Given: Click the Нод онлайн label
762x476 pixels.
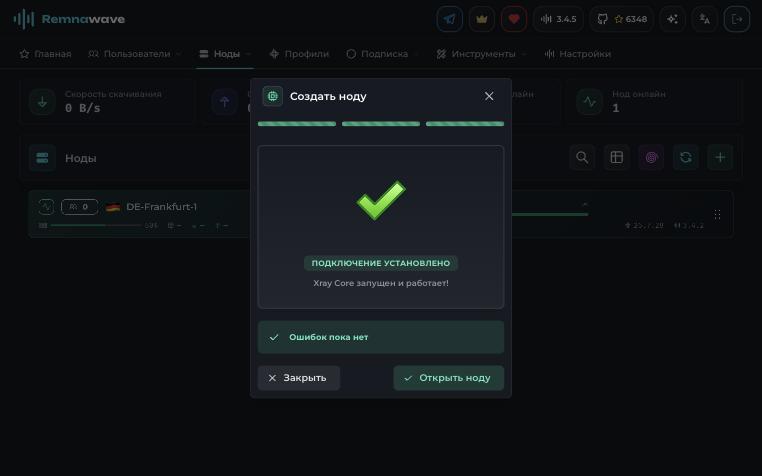Looking at the screenshot, I should pyautogui.click(x=639, y=94).
